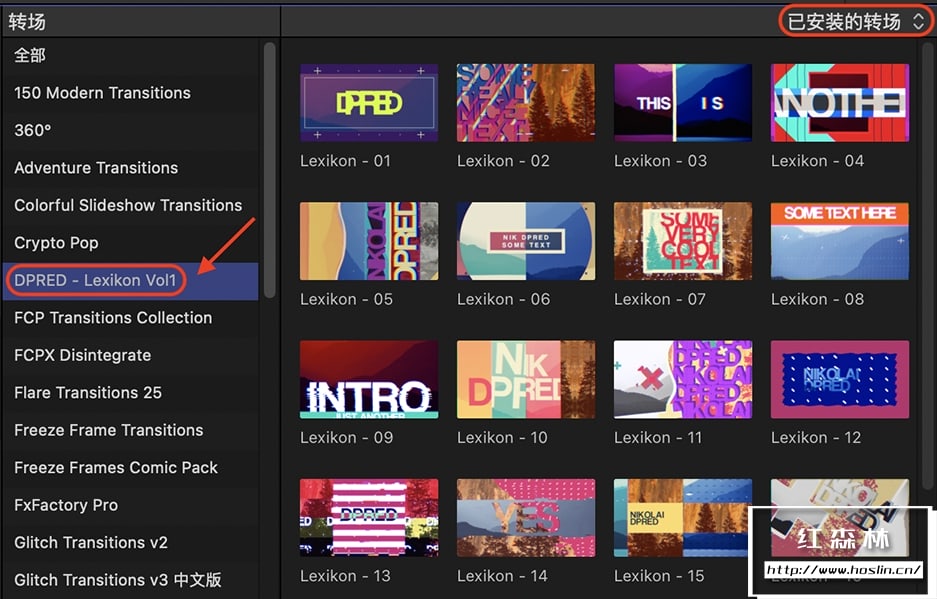This screenshot has height=599, width=937.
Task: Select the Lexikon - 15 transition thumbnail
Action: coord(683,518)
